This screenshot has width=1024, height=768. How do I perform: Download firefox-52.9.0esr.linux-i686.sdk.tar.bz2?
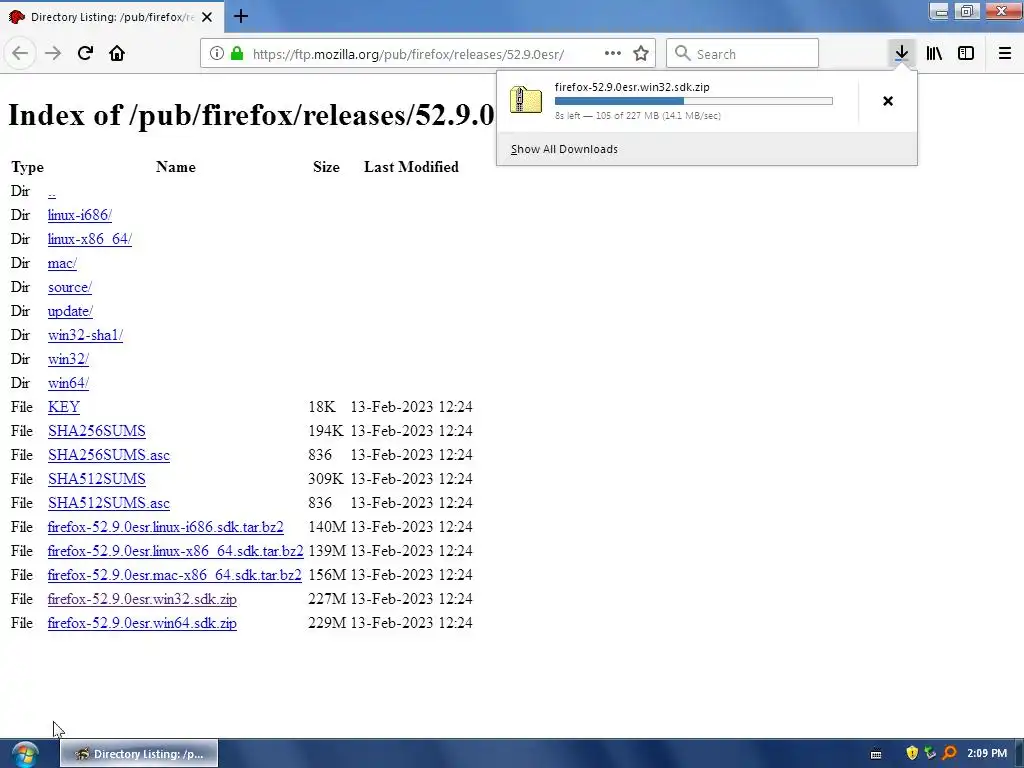(165, 527)
